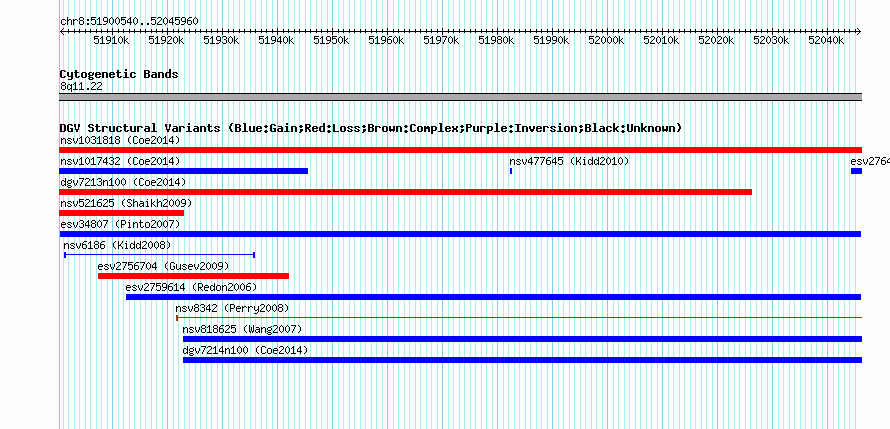Click the Cytogenetic Bands track title

coord(119,74)
